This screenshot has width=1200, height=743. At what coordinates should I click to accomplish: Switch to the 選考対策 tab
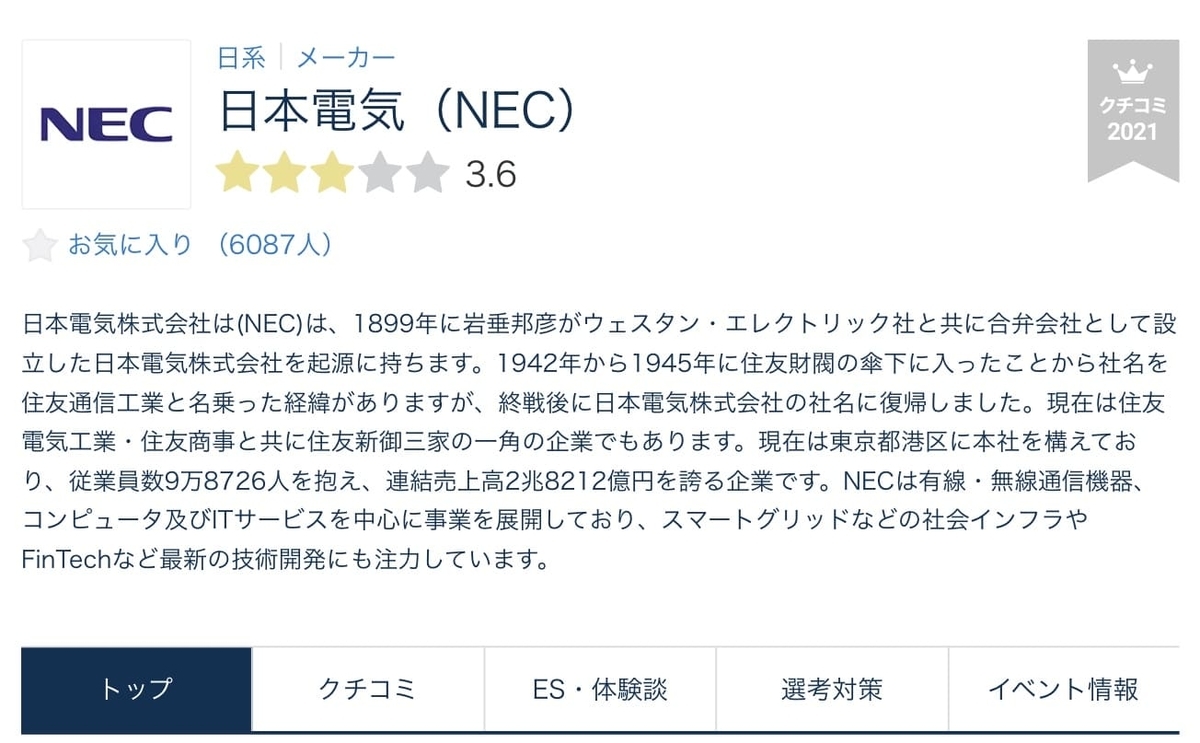pos(832,689)
